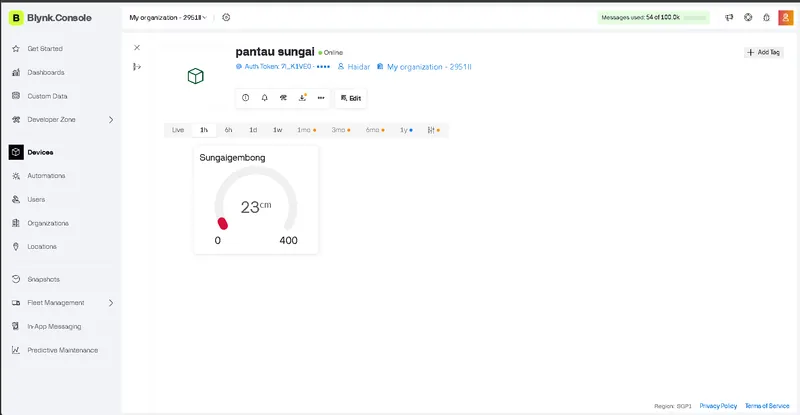Screen dimensions: 800x415
Task: Open the notifications bell in the top bar
Action: (x=766, y=17)
